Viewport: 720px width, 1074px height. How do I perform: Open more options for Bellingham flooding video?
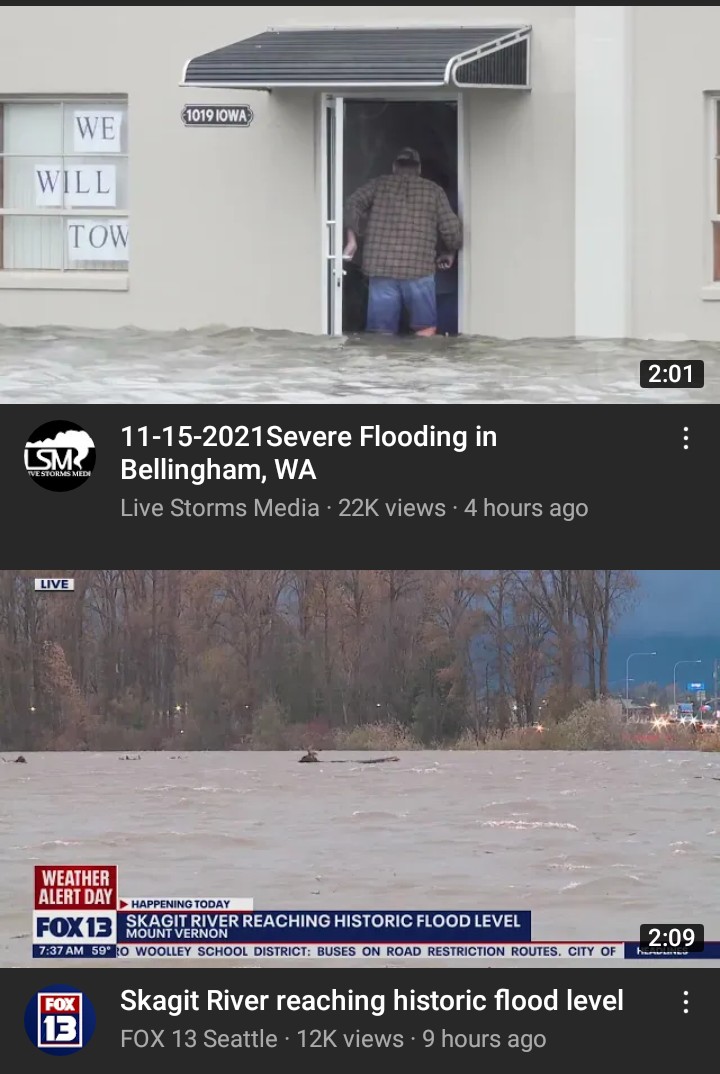685,438
